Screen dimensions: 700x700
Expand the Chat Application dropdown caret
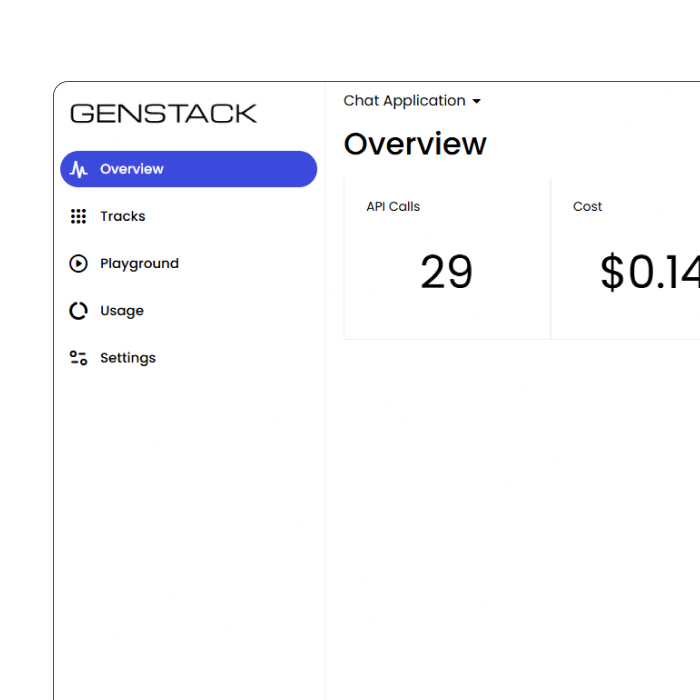(x=476, y=102)
